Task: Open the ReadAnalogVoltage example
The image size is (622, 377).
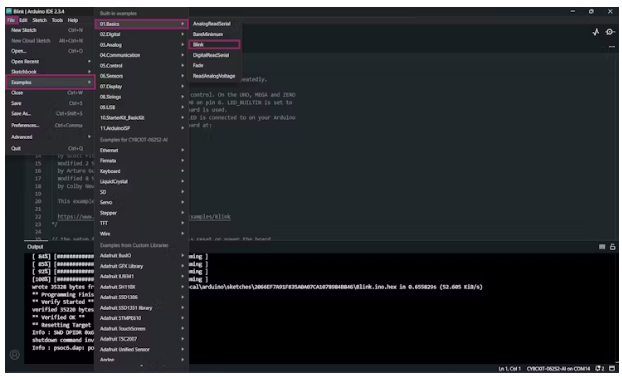Action: coord(214,76)
